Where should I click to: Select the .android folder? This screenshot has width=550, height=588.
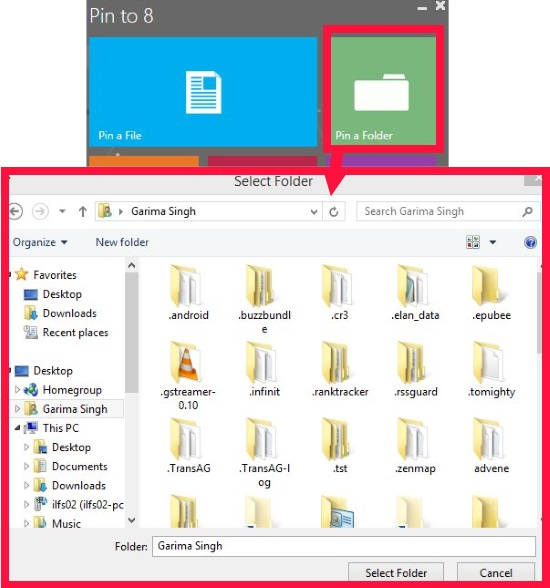(188, 293)
